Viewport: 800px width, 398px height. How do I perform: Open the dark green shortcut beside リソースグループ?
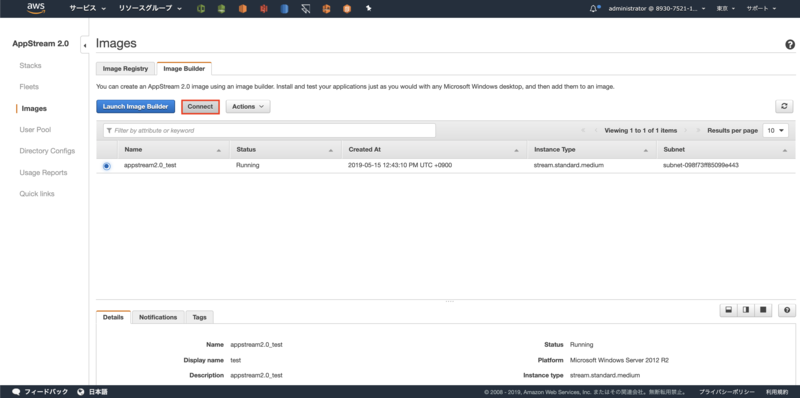201,9
